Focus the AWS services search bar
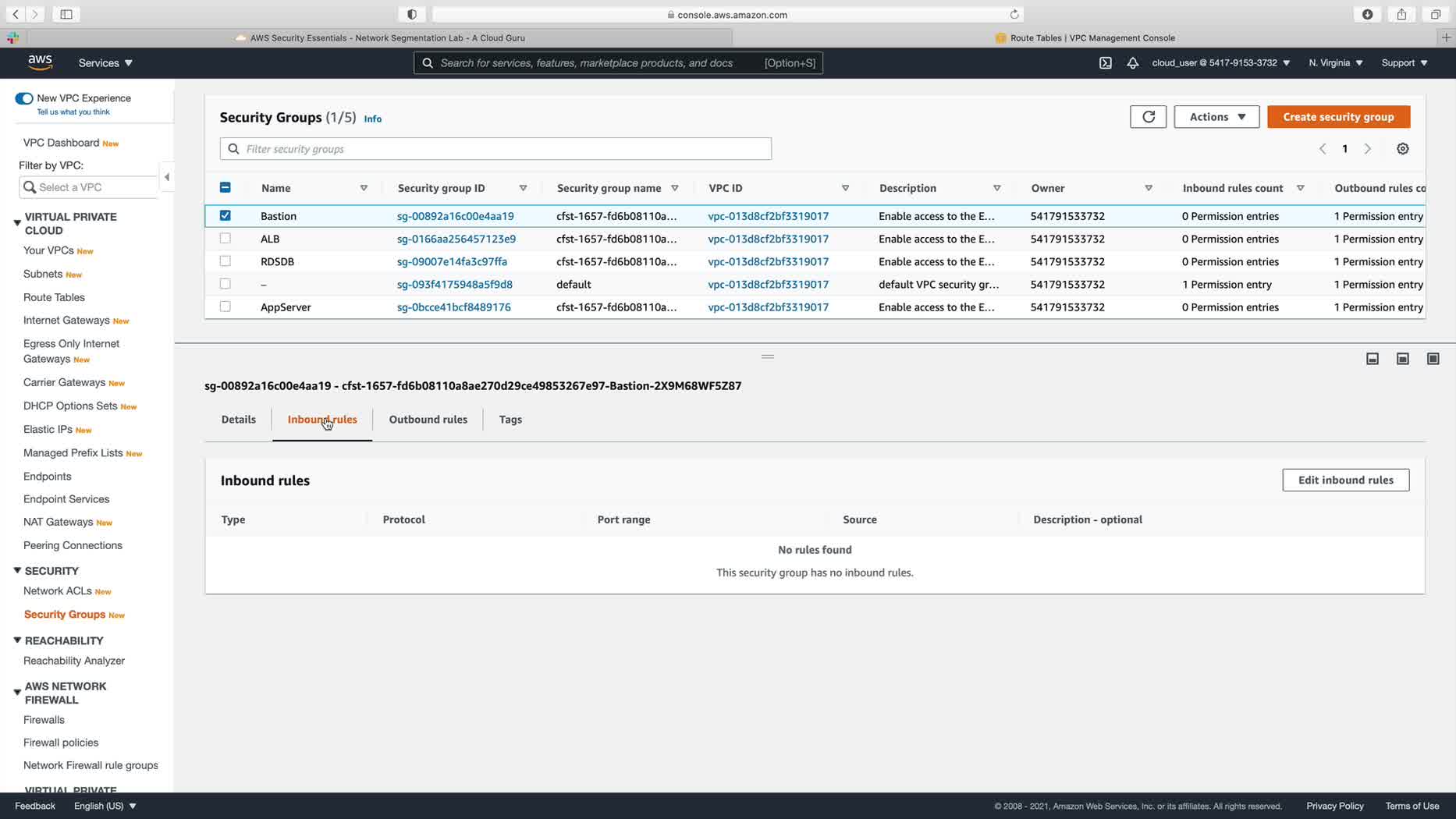The height and width of the screenshot is (819, 1456). (x=618, y=62)
